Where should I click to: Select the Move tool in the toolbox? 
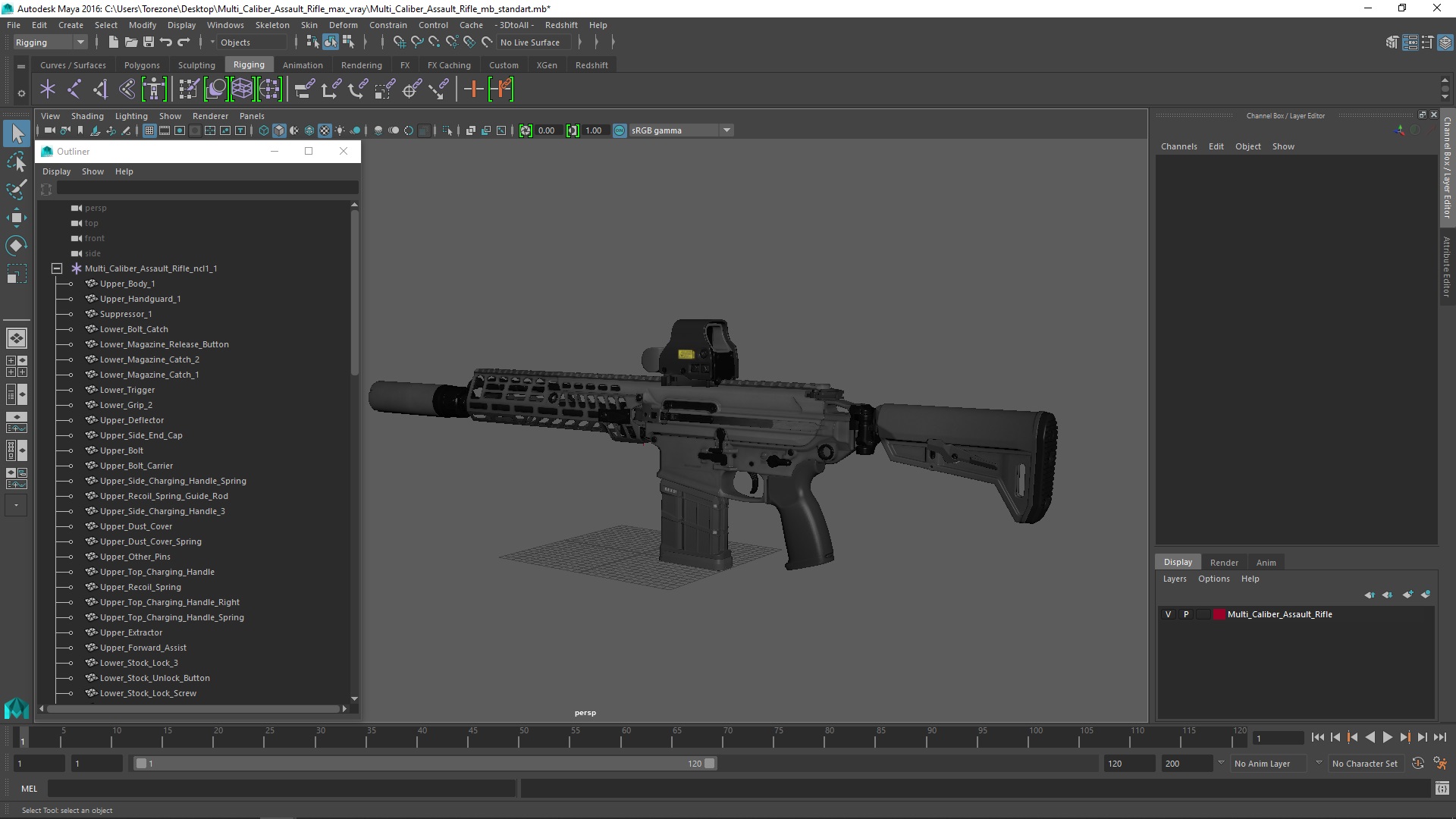16,218
